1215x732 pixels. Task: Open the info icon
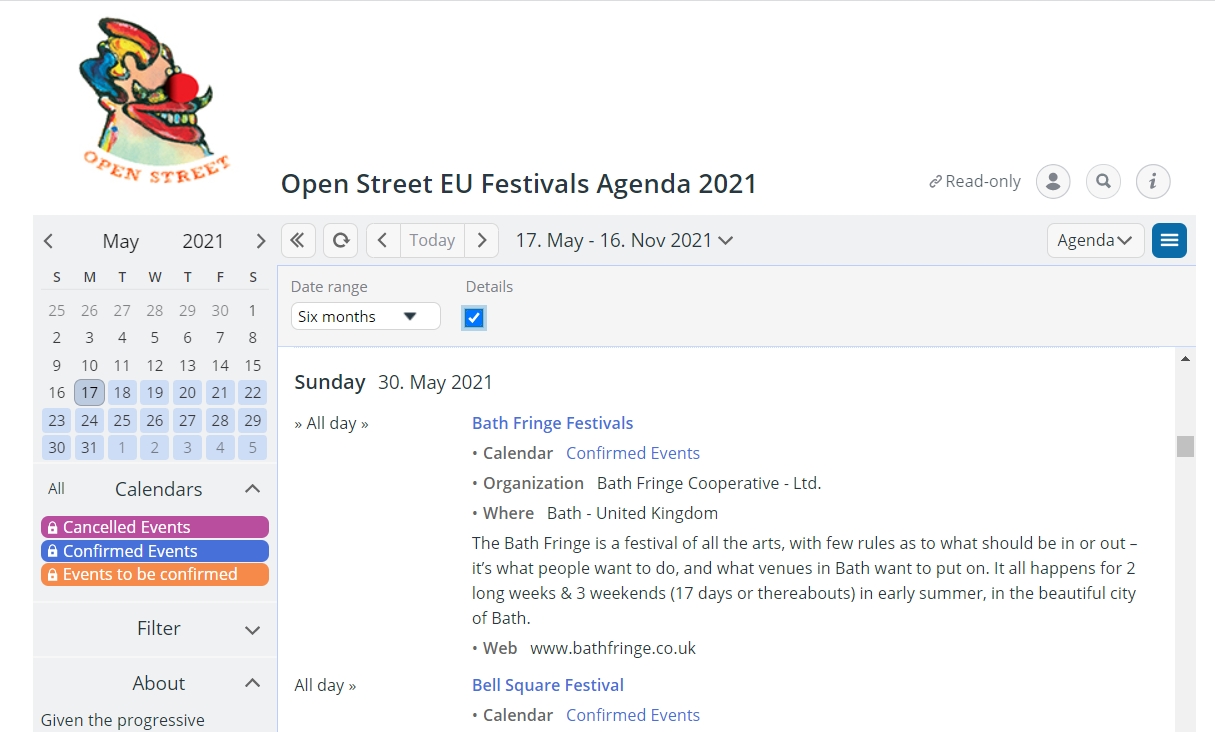click(1153, 181)
